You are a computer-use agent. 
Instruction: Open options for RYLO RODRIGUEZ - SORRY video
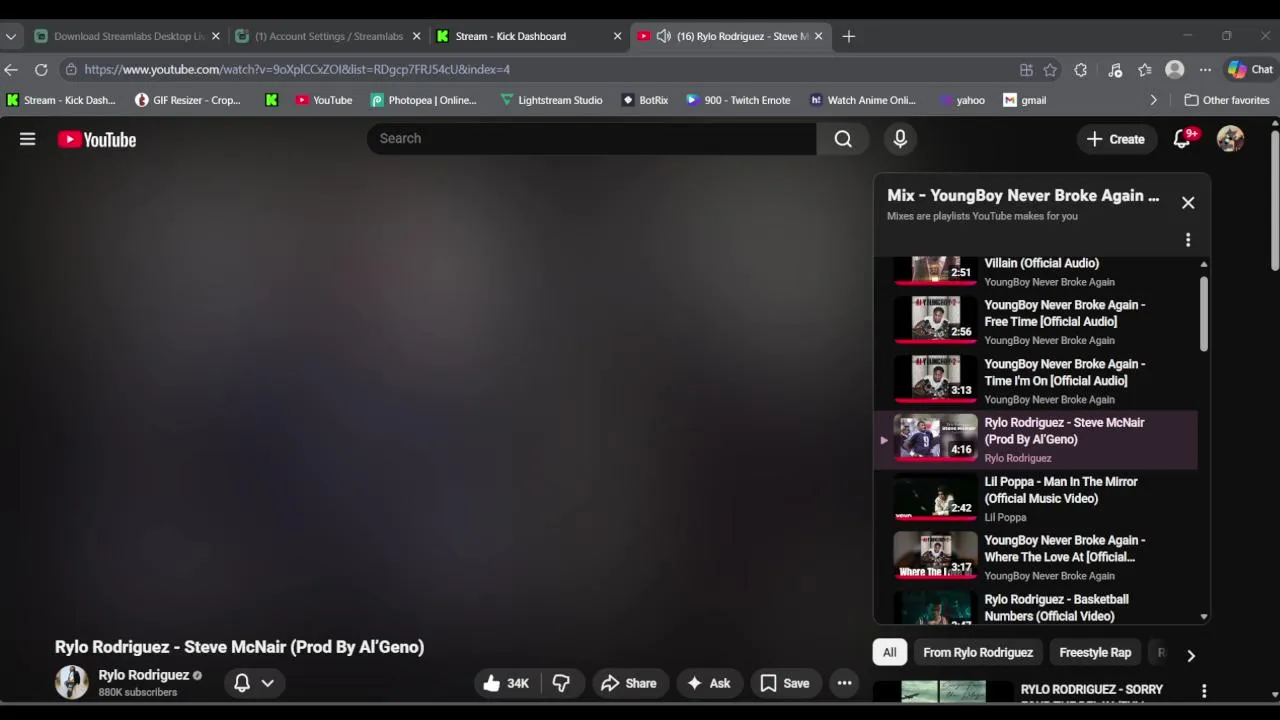[1204, 691]
